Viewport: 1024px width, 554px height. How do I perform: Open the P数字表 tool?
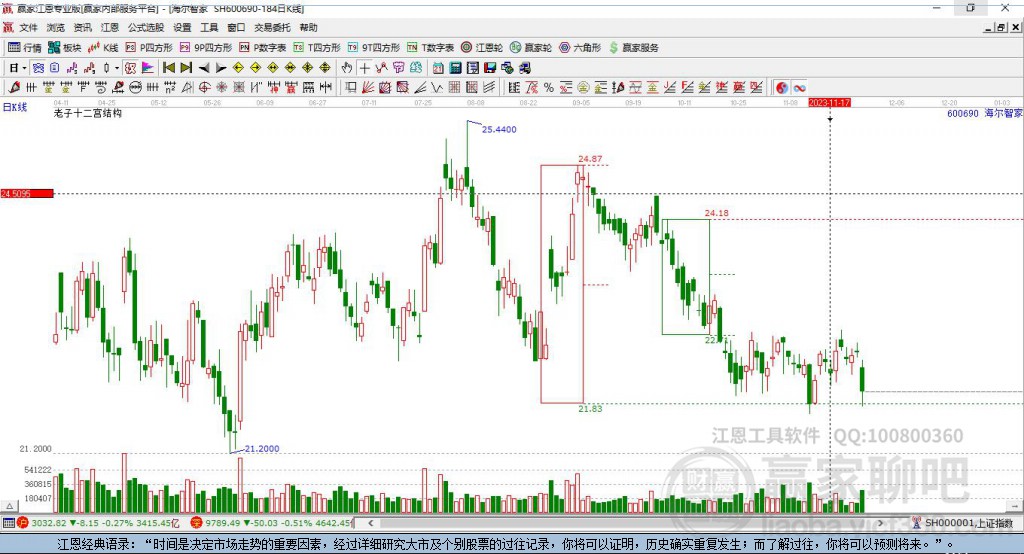[x=263, y=48]
